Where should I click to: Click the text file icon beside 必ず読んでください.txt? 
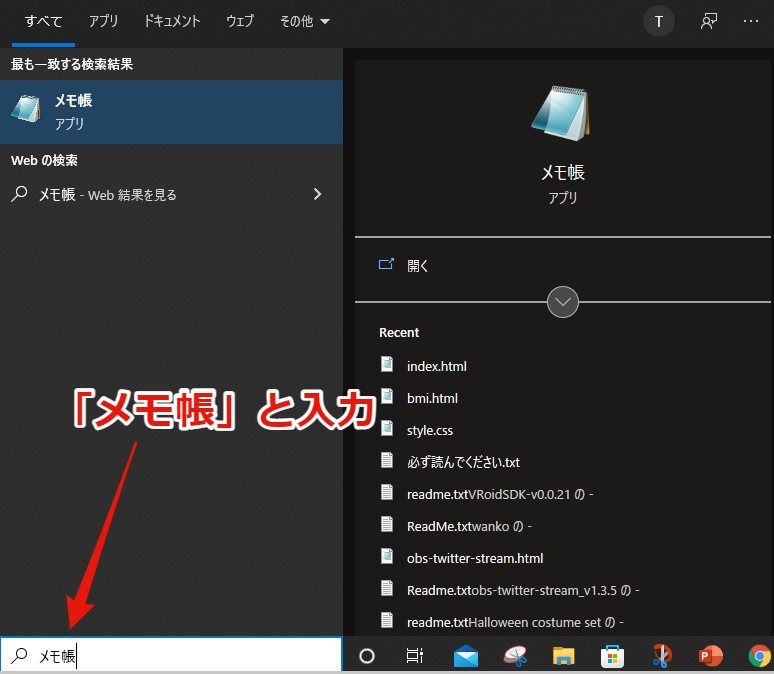pyautogui.click(x=387, y=460)
